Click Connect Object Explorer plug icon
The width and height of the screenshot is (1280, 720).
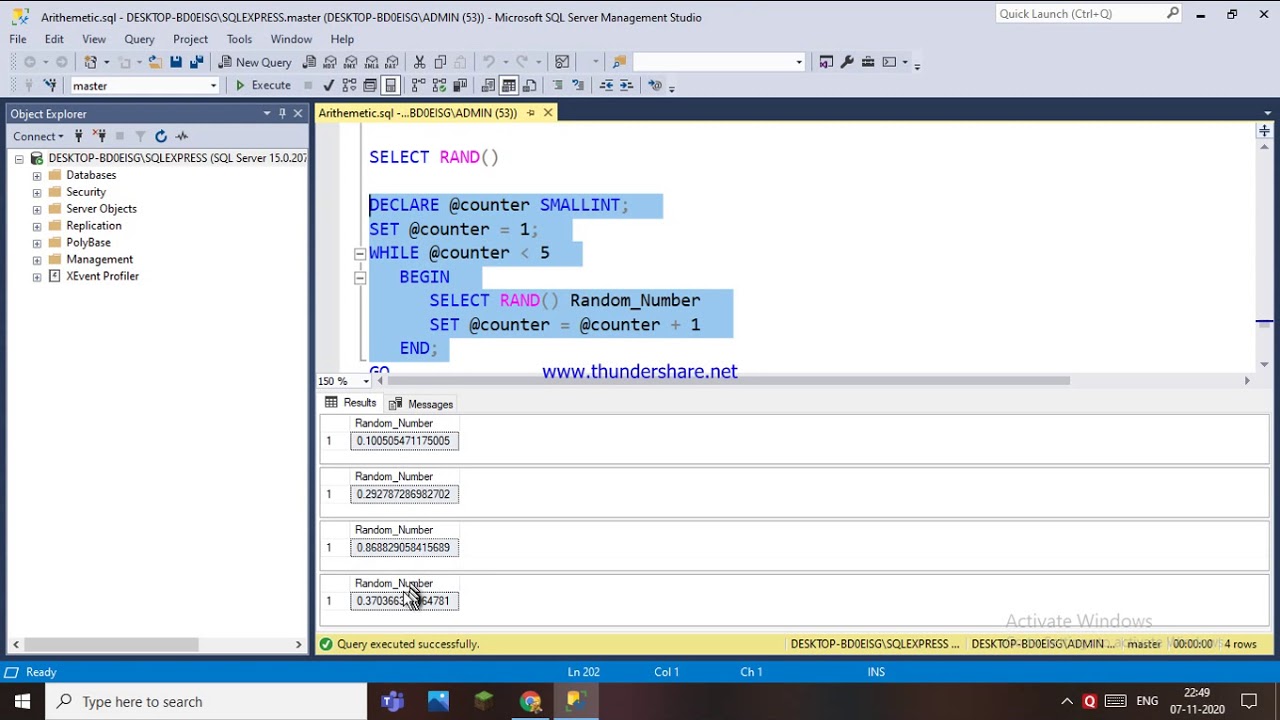coord(78,136)
